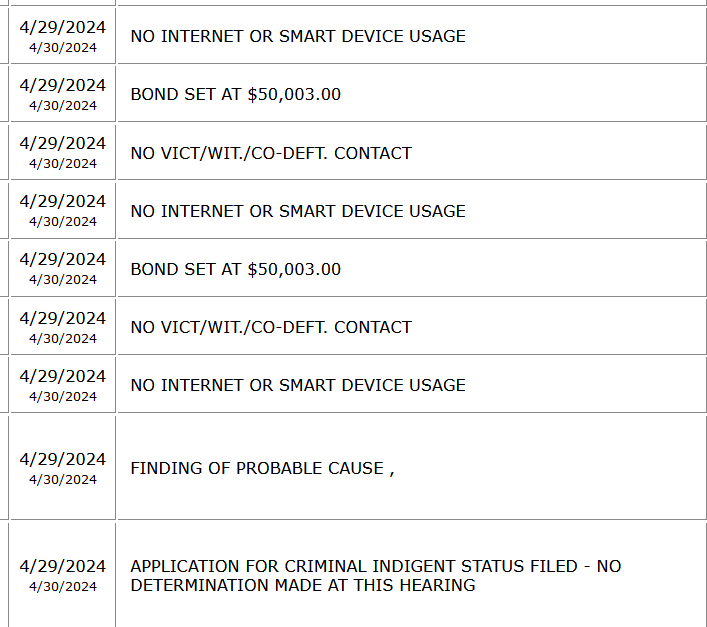Select the second NO INTERNET OR SMART DEVICE USAGE entry
The height and width of the screenshot is (627, 707).
pos(298,211)
